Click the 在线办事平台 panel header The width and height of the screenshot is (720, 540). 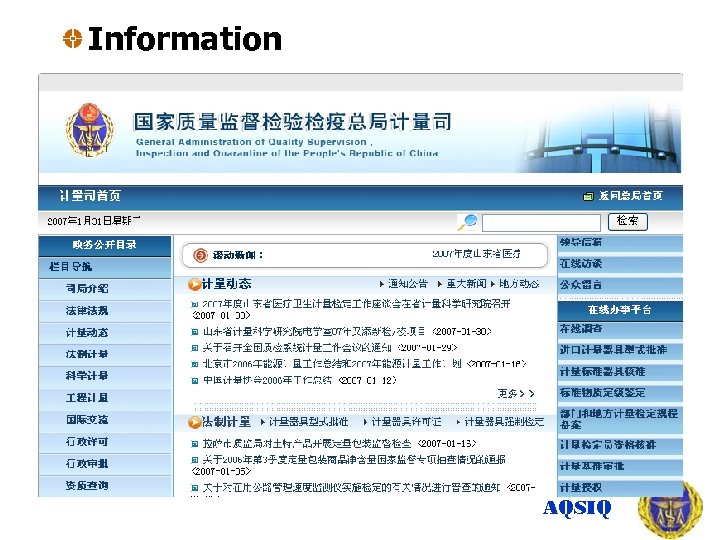point(620,310)
